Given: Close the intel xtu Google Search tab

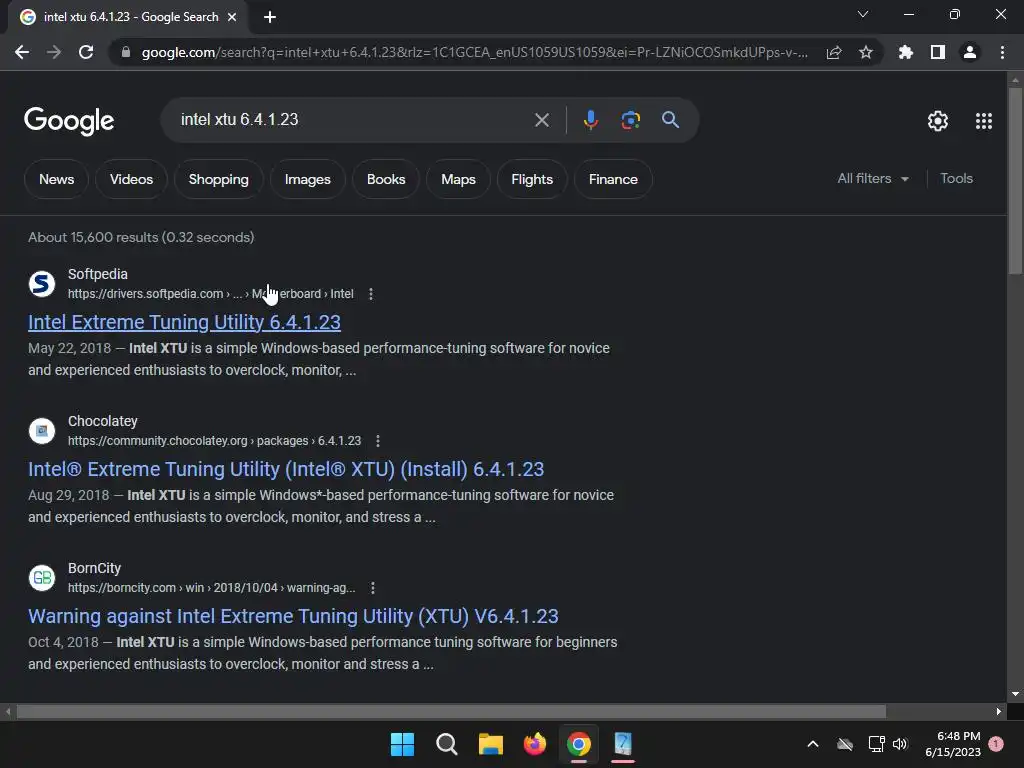Looking at the screenshot, I should point(232,17).
